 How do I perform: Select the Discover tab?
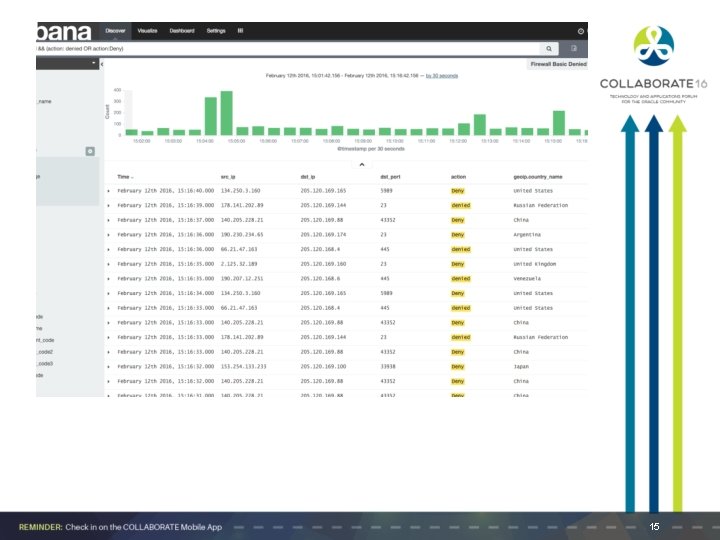click(x=115, y=31)
